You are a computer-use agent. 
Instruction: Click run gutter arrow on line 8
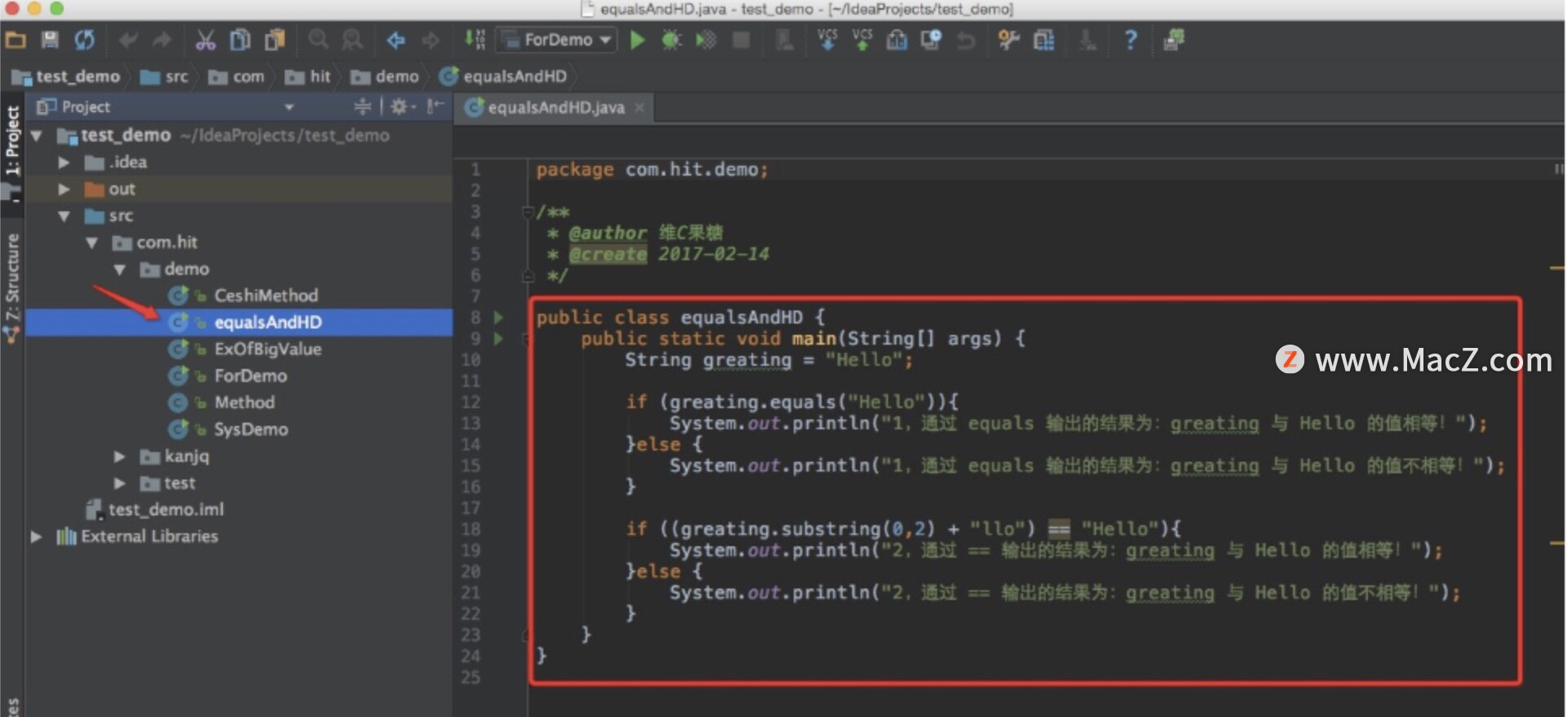coord(498,318)
